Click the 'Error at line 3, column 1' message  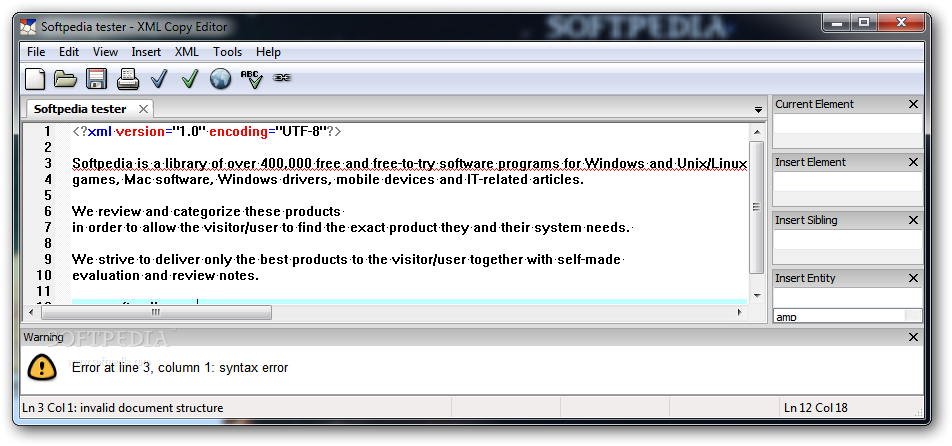point(180,368)
